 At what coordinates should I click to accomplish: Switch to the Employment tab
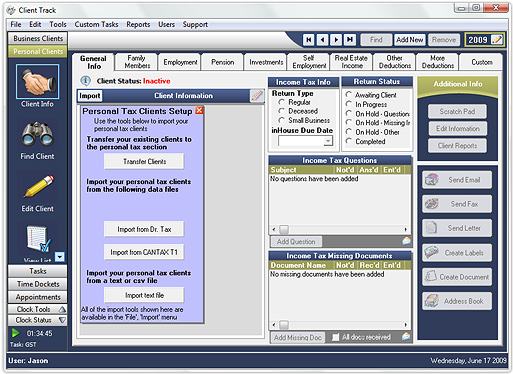tap(180, 62)
